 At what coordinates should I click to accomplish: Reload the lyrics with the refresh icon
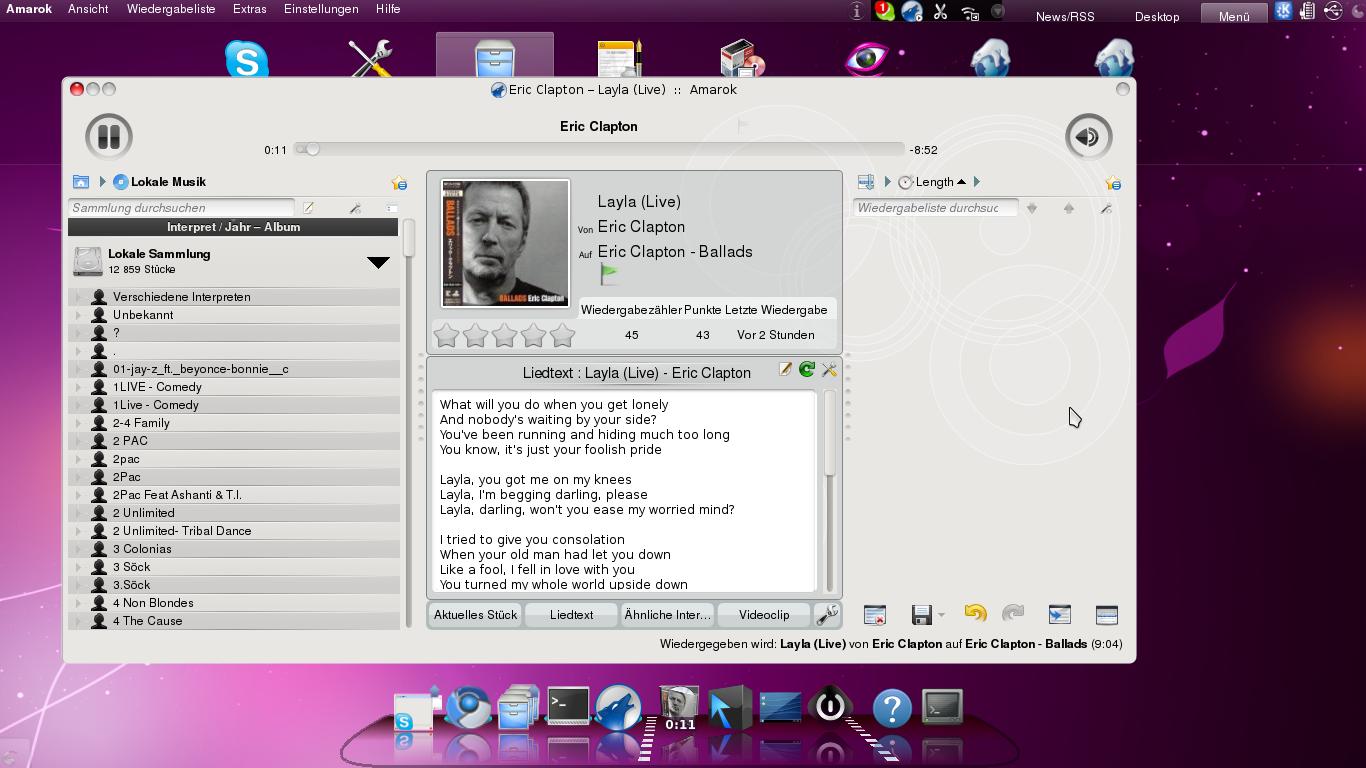pyautogui.click(x=807, y=370)
